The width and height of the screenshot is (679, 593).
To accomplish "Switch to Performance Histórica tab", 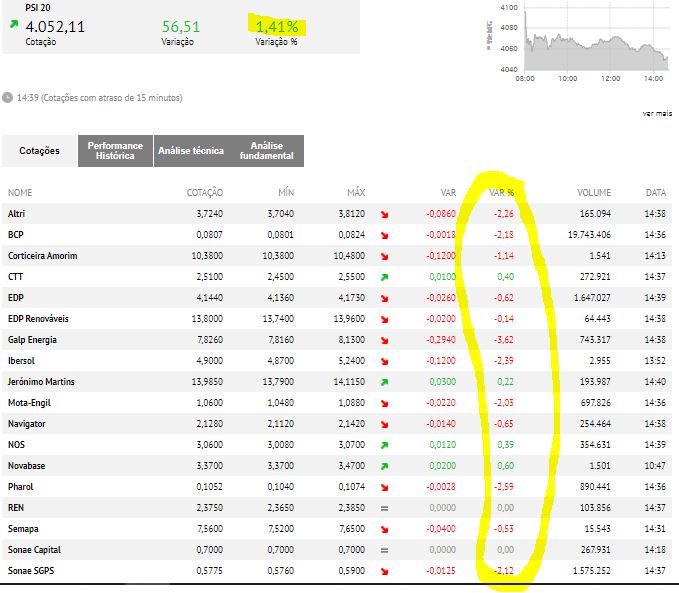I will pyautogui.click(x=115, y=151).
